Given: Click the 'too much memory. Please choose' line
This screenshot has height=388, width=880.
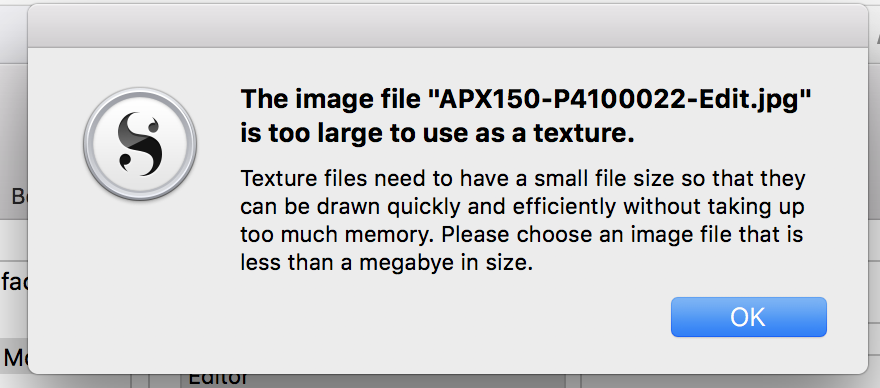Looking at the screenshot, I should click(x=522, y=235).
